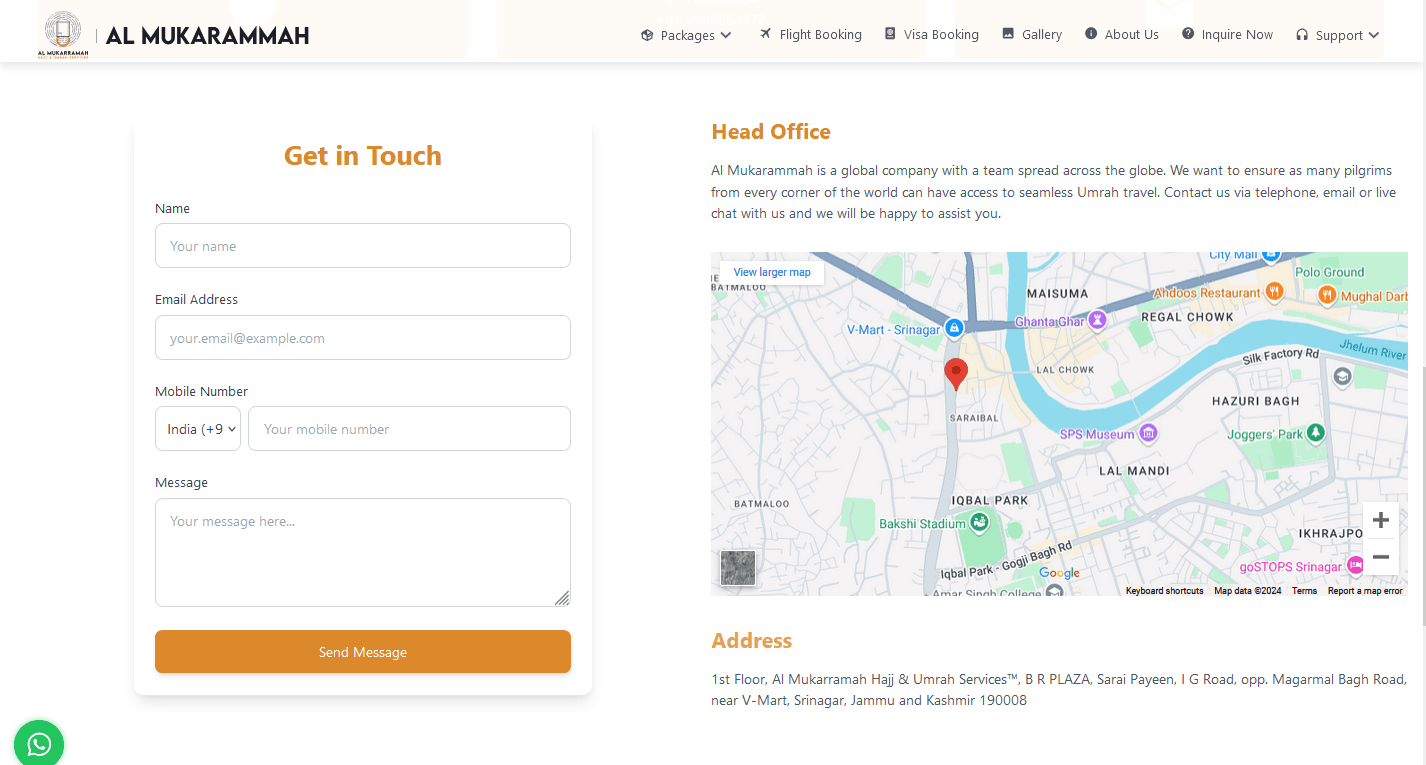Image resolution: width=1426 pixels, height=765 pixels.
Task: Click the LAL MANDI map label
Action: pos(1134,471)
